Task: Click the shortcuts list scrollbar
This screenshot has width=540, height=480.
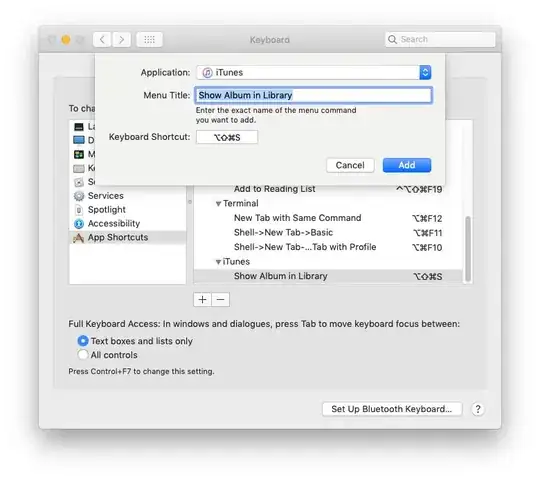Action: click(468, 249)
